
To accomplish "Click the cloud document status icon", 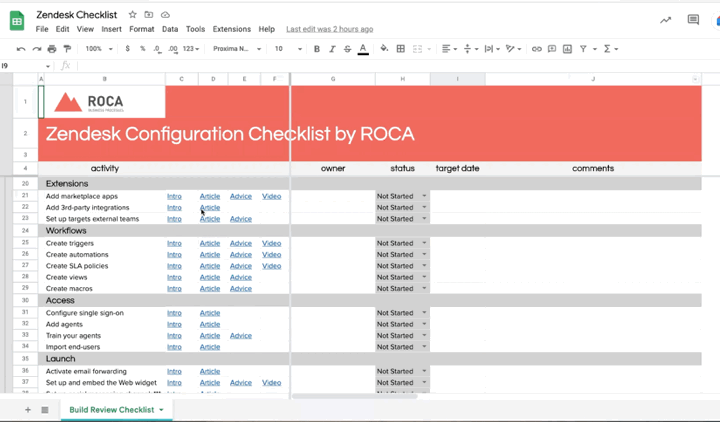I will (165, 15).
